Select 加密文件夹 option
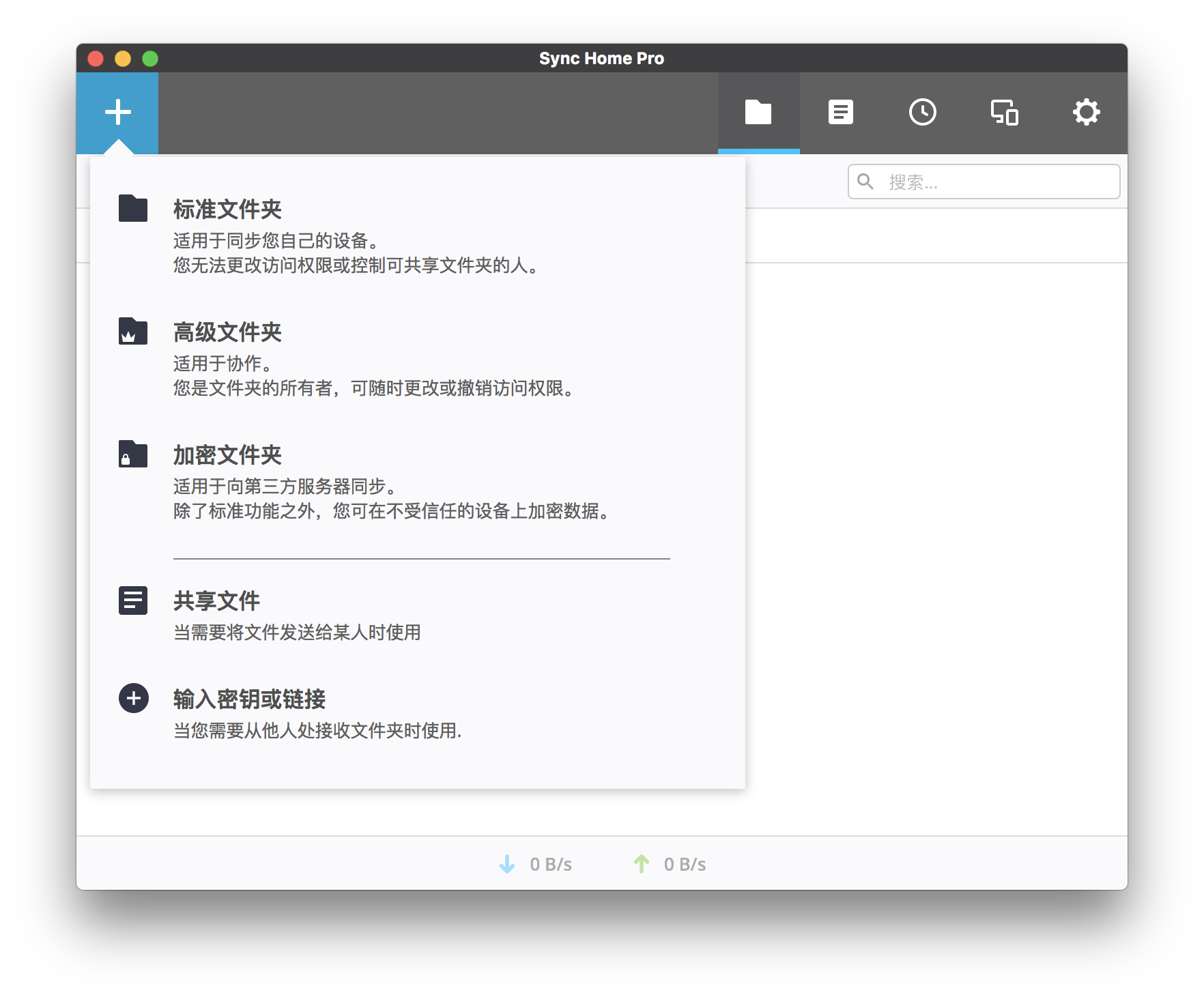The height and width of the screenshot is (999, 1204). click(x=227, y=455)
